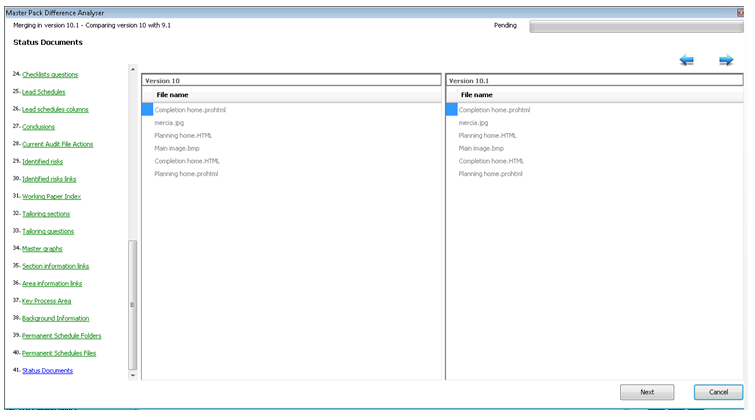Open Background Information link
The height and width of the screenshot is (420, 755).
click(55, 318)
